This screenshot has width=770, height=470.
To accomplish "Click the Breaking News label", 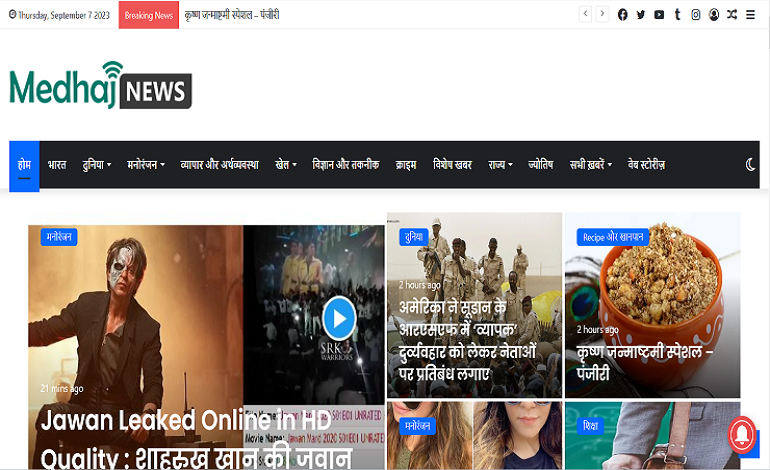I will (x=149, y=15).
